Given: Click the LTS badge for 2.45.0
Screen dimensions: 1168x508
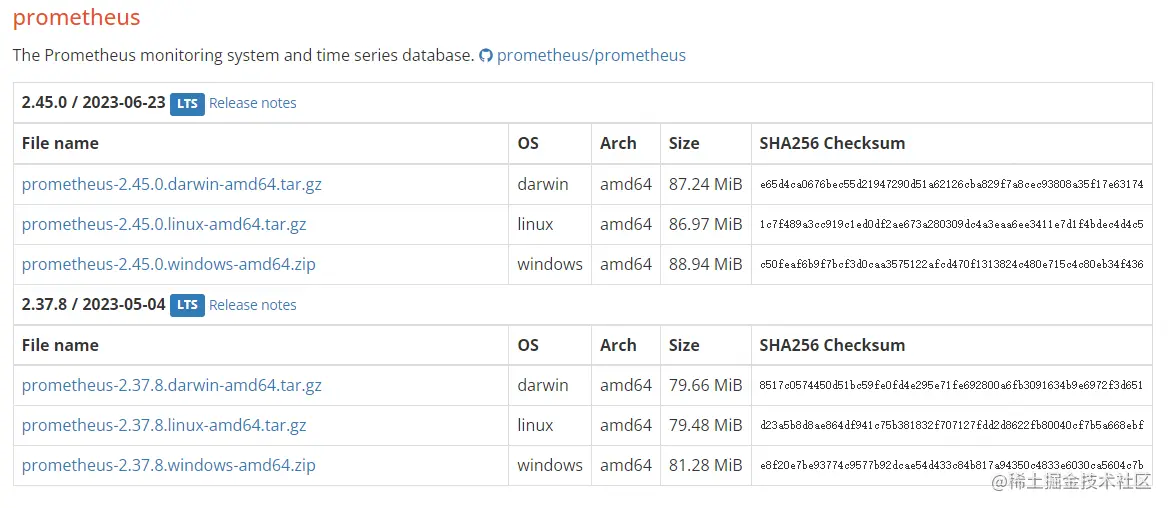Looking at the screenshot, I should (x=187, y=103).
